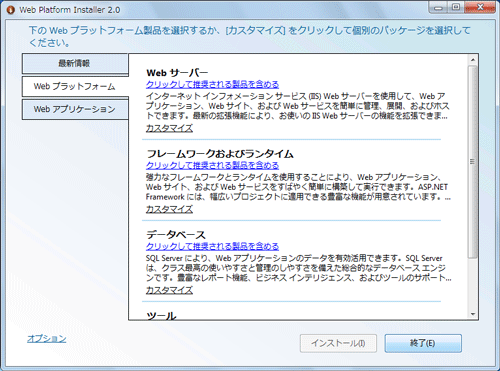
Task: Open カスタマイズ link under データベース
Action: 169,290
